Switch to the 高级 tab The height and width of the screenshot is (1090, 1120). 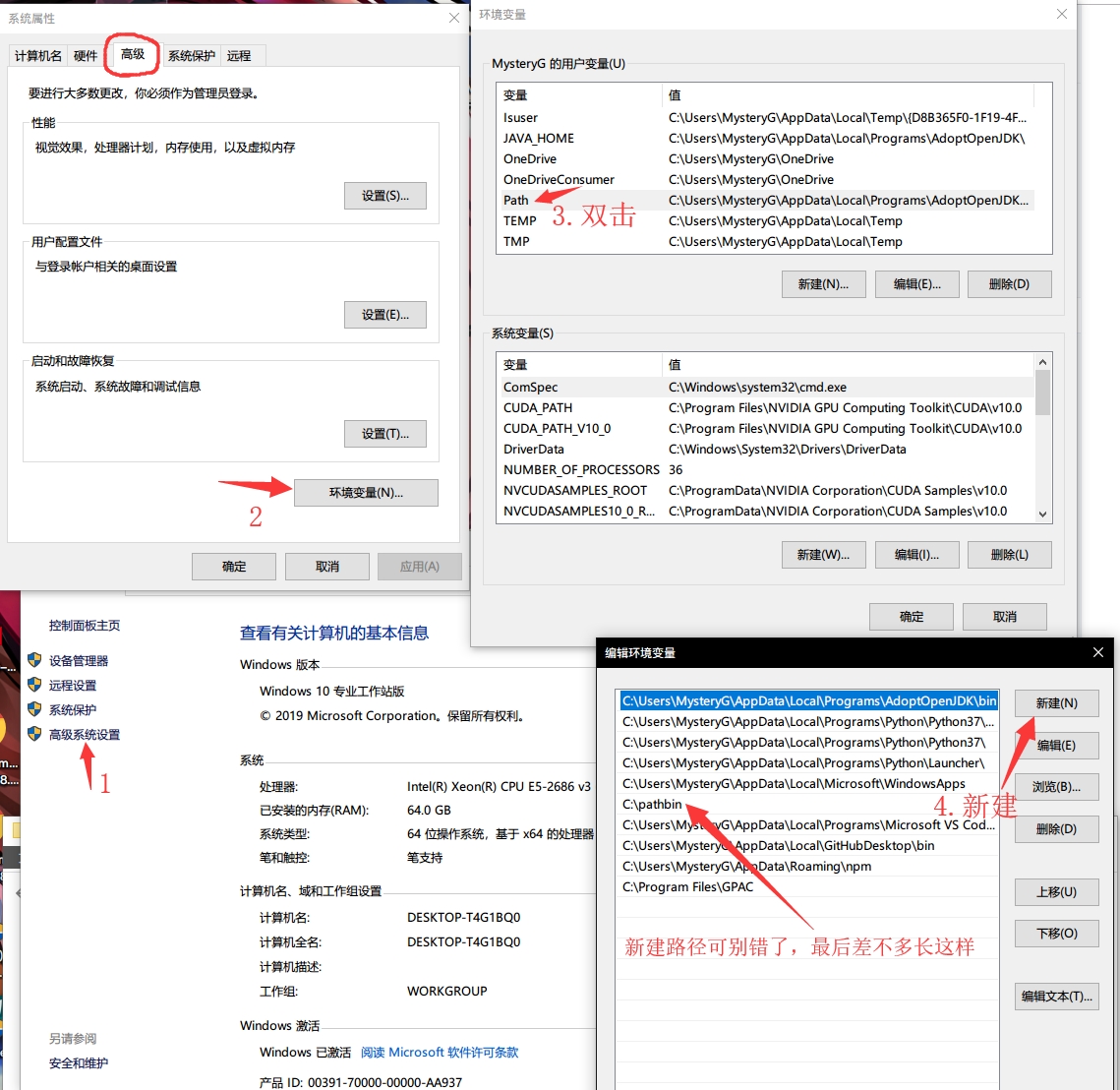pos(133,55)
